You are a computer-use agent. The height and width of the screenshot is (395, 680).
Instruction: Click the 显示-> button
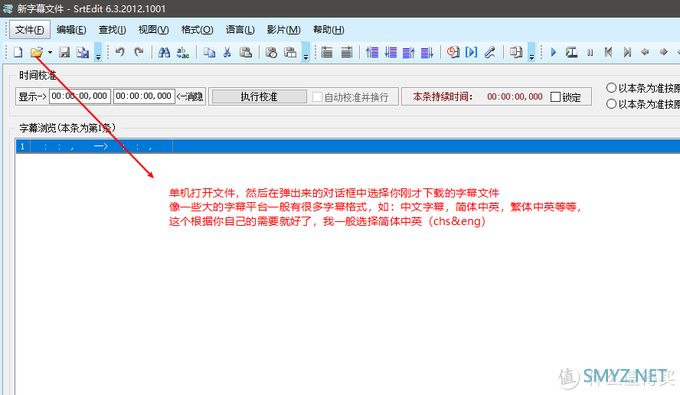(32, 96)
